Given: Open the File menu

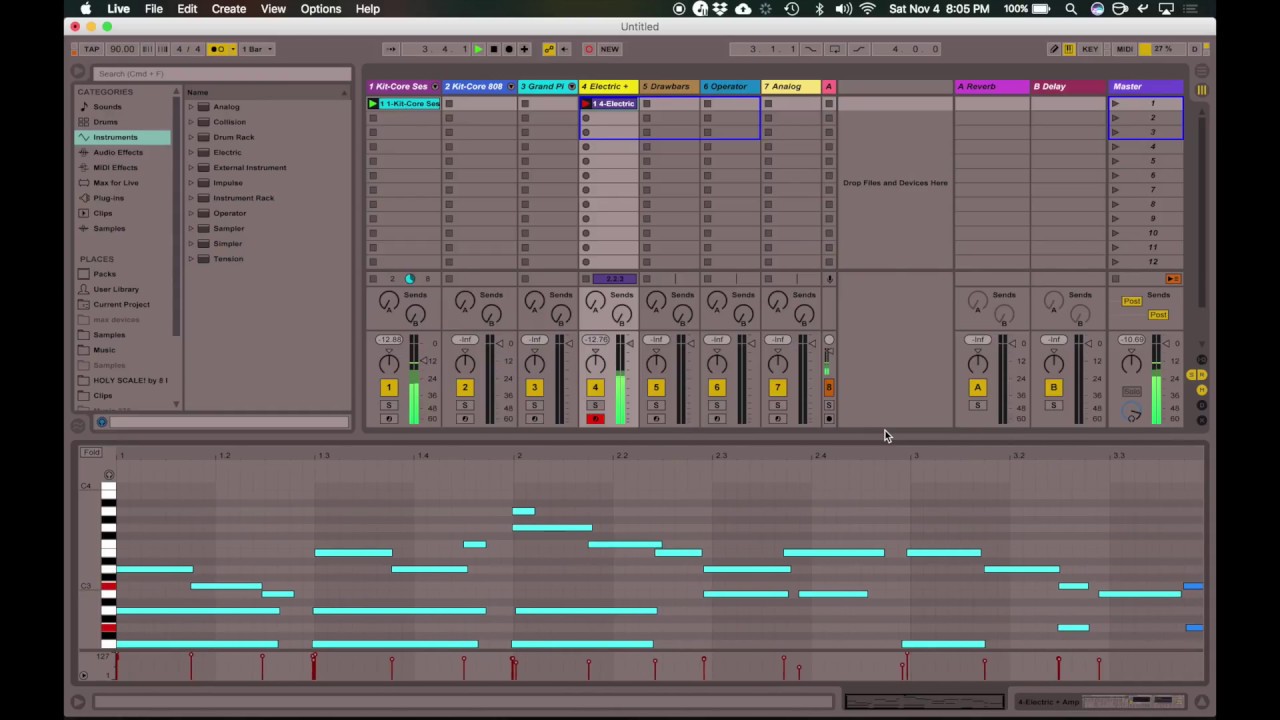Looking at the screenshot, I should tap(154, 9).
